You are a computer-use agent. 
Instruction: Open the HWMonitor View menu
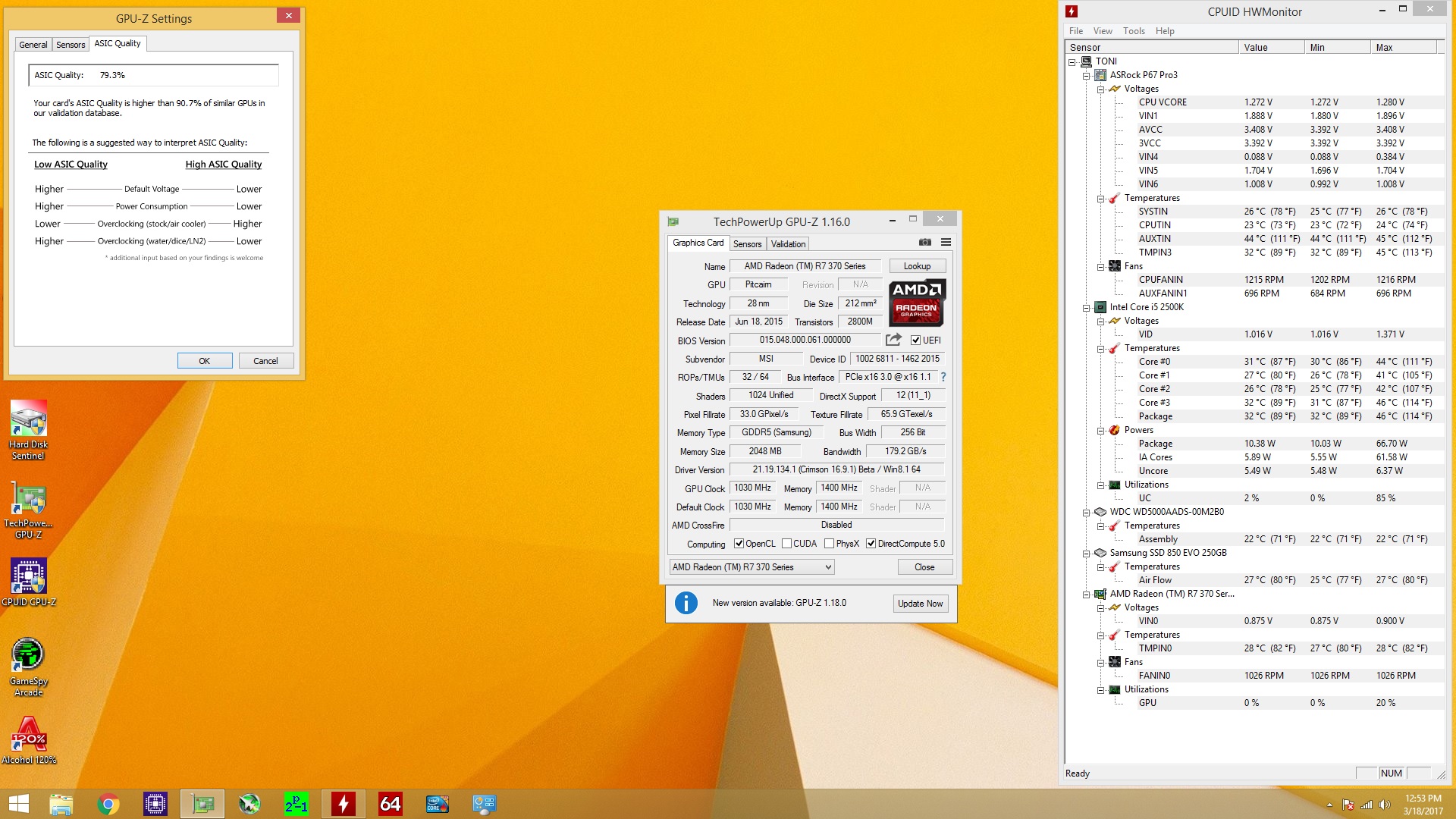point(1103,31)
